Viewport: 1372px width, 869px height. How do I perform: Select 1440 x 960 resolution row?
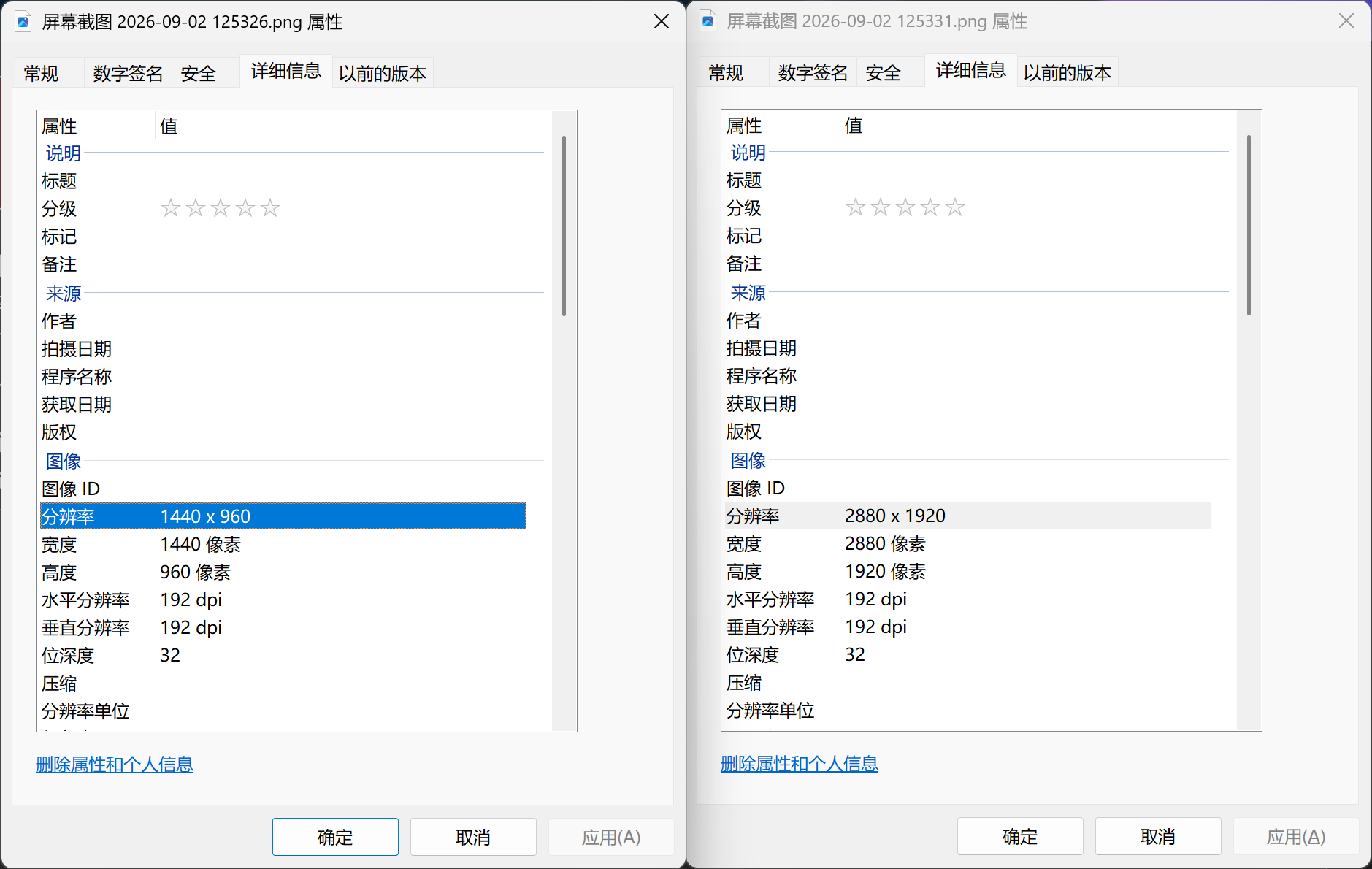tap(283, 516)
